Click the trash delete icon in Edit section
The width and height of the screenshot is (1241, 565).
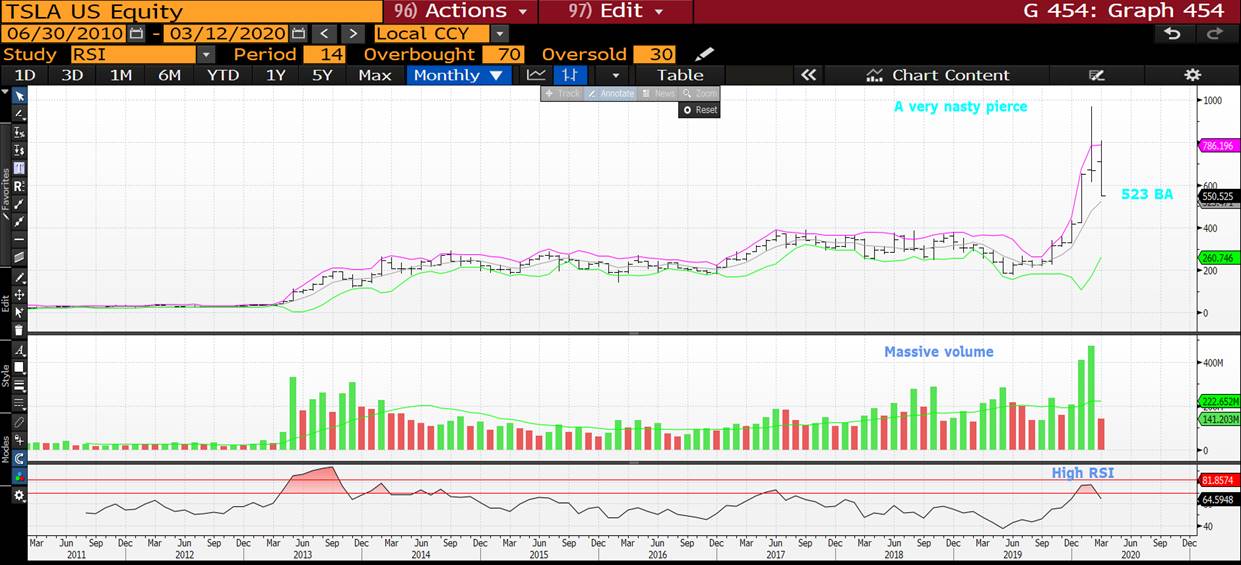19,329
